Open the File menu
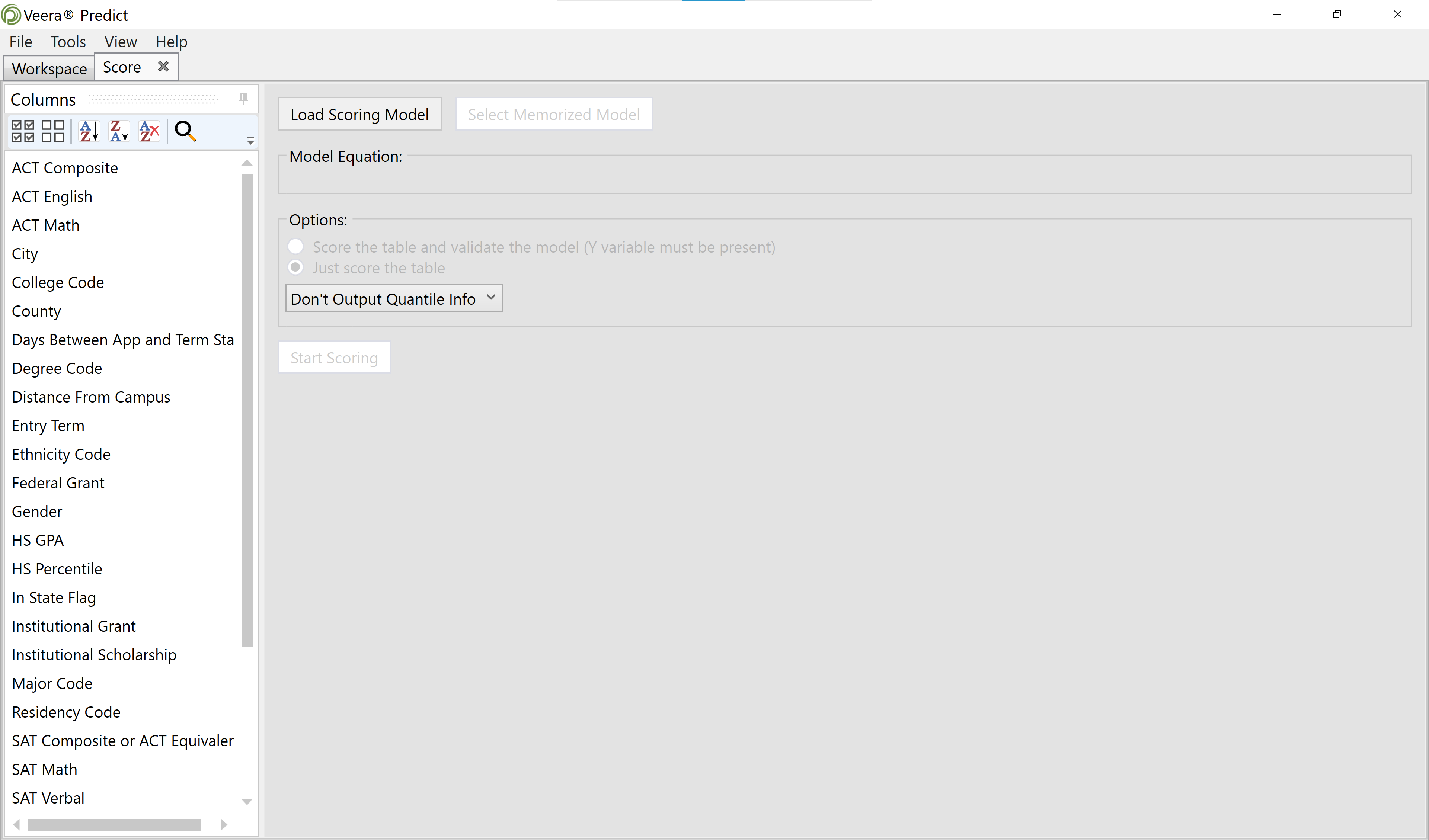The width and height of the screenshot is (1429, 840). coord(20,41)
